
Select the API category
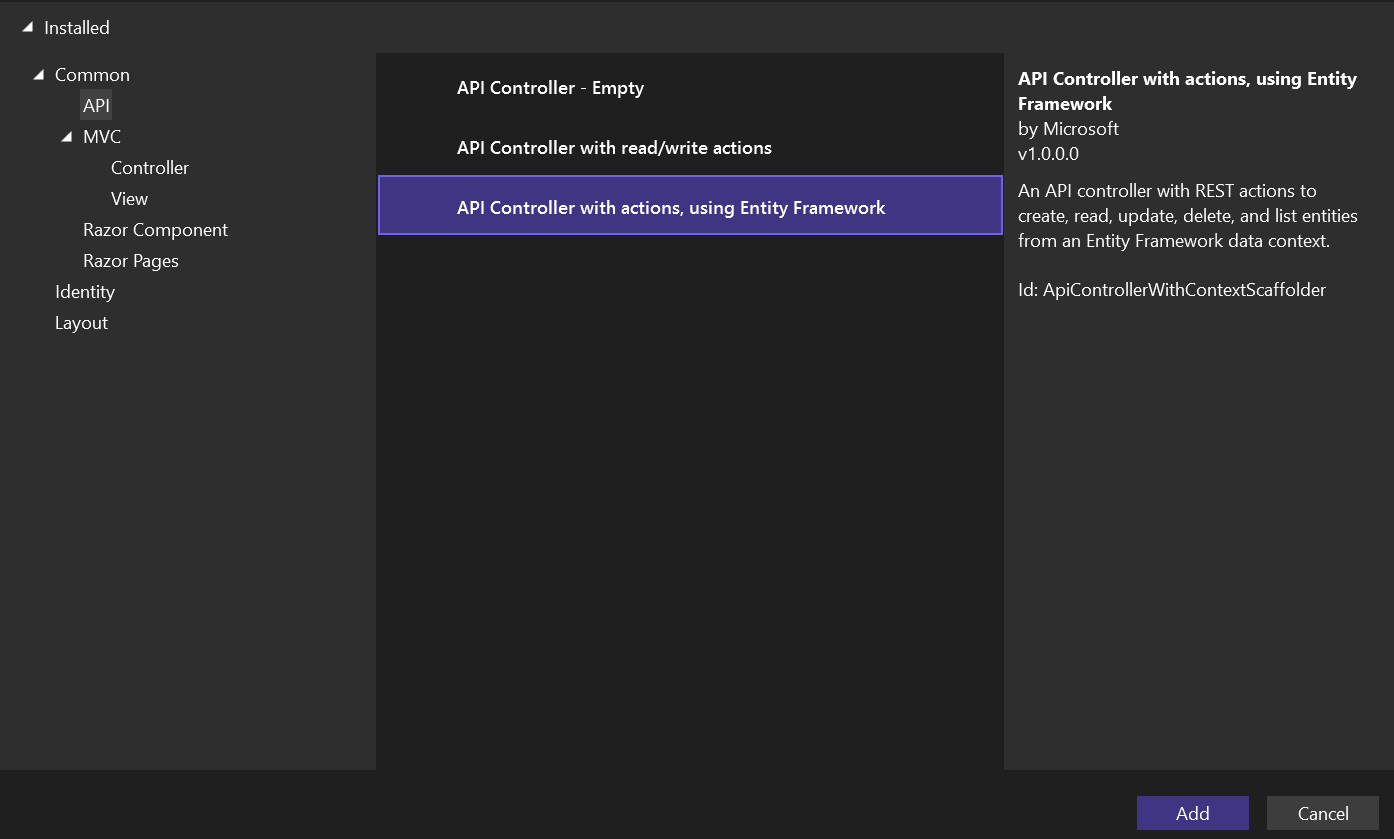pos(96,105)
